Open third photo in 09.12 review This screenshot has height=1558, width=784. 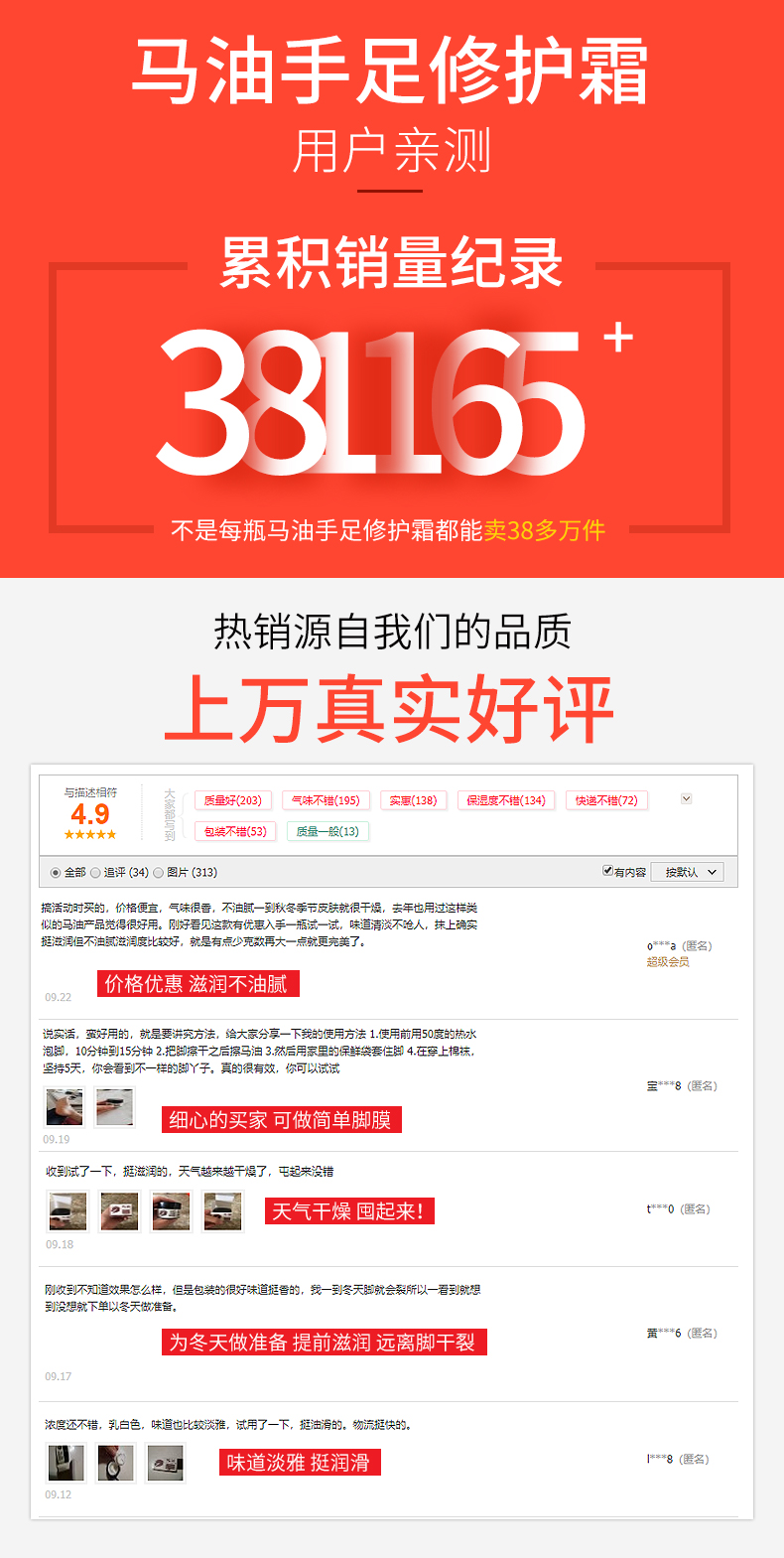165,1463
